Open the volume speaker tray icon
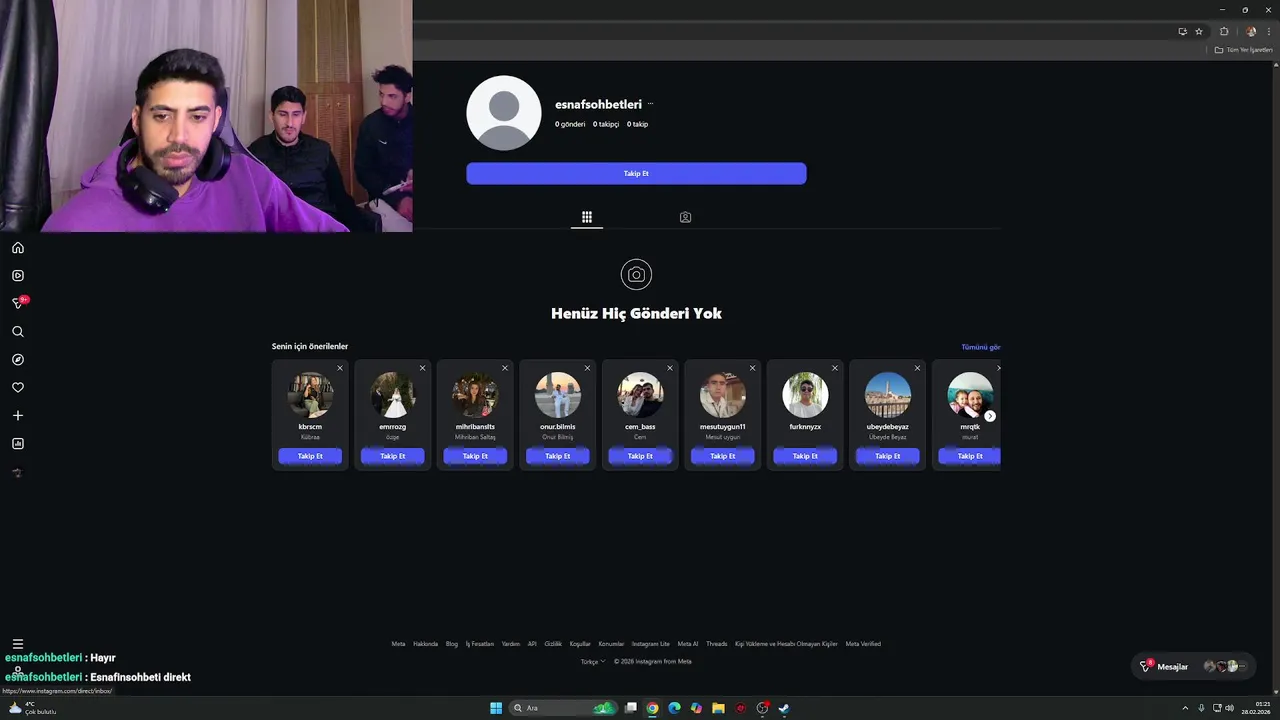The image size is (1280, 720). (x=1229, y=708)
